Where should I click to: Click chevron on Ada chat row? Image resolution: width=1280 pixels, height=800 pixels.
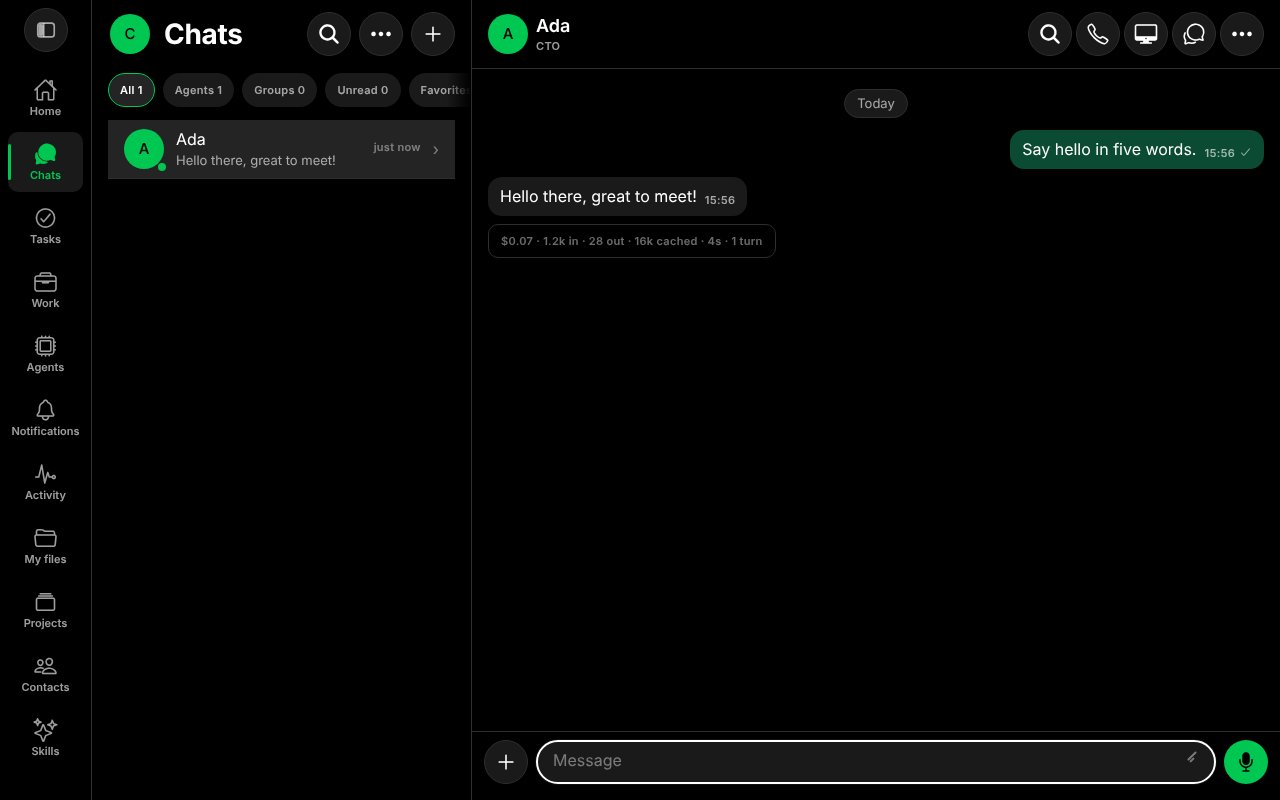436,150
